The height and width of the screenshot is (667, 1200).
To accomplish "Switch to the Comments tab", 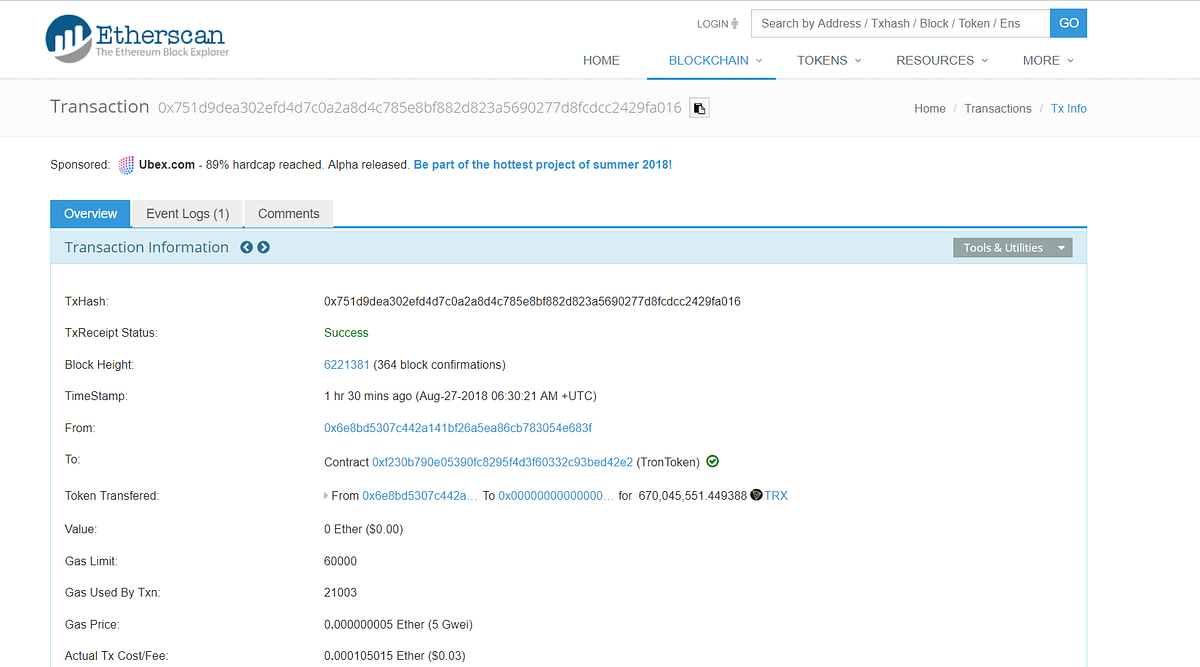I will pos(289,214).
